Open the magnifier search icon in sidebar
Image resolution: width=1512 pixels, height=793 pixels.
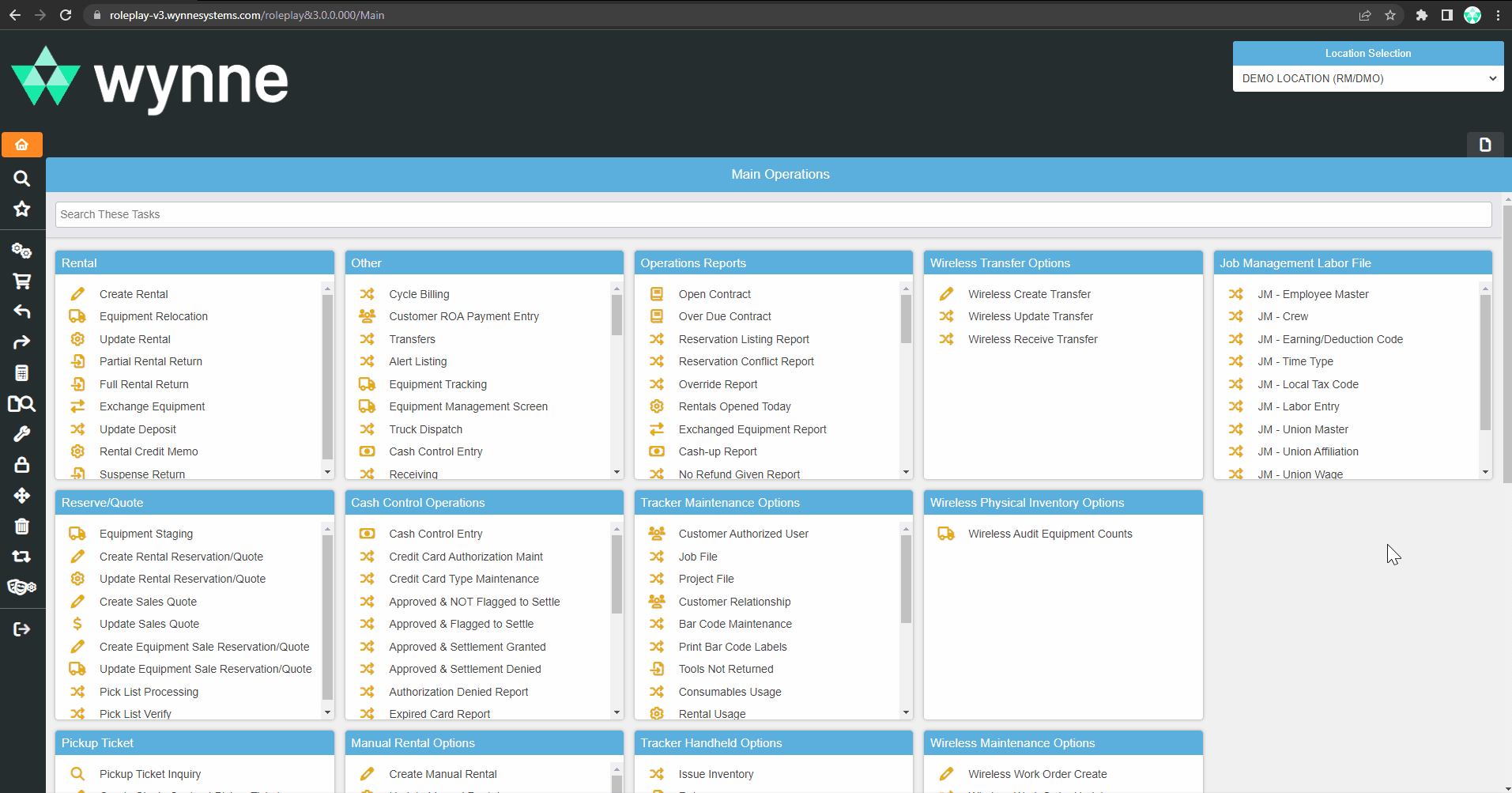[x=22, y=179]
